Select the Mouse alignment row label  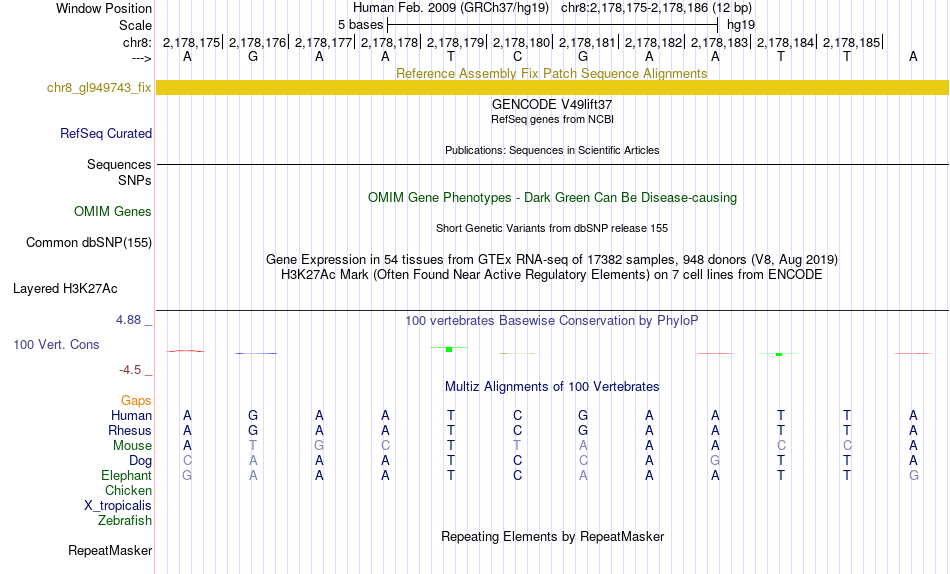point(132,446)
